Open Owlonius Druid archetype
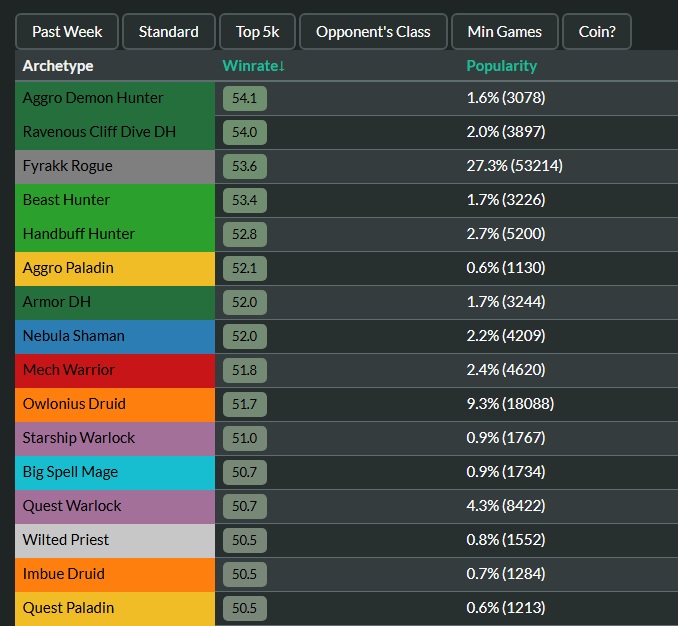This screenshot has height=626, width=678. coord(115,405)
